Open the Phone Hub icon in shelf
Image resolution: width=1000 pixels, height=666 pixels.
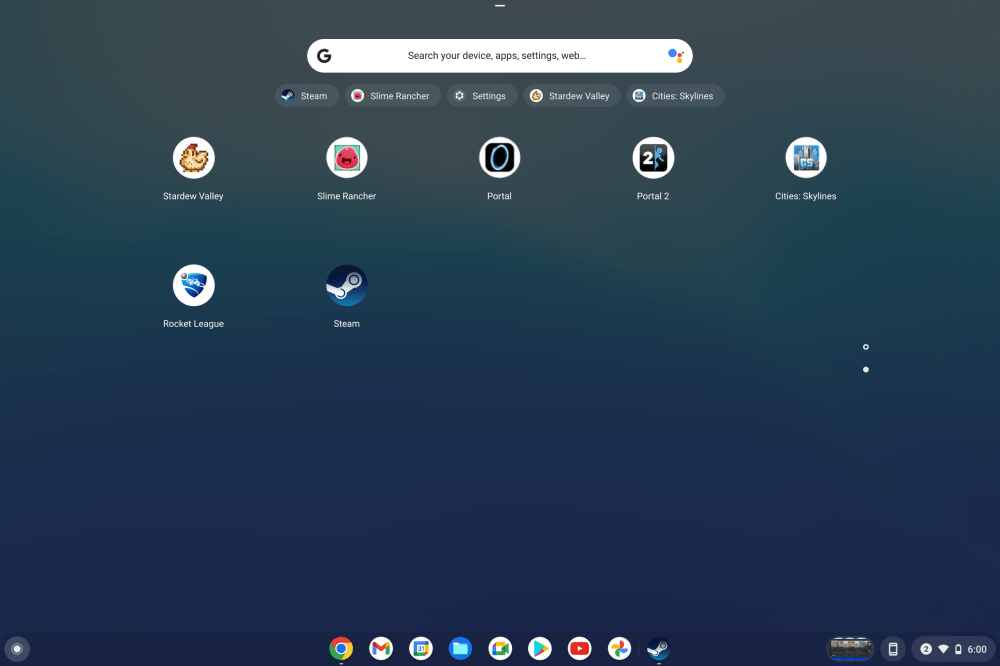coord(893,649)
